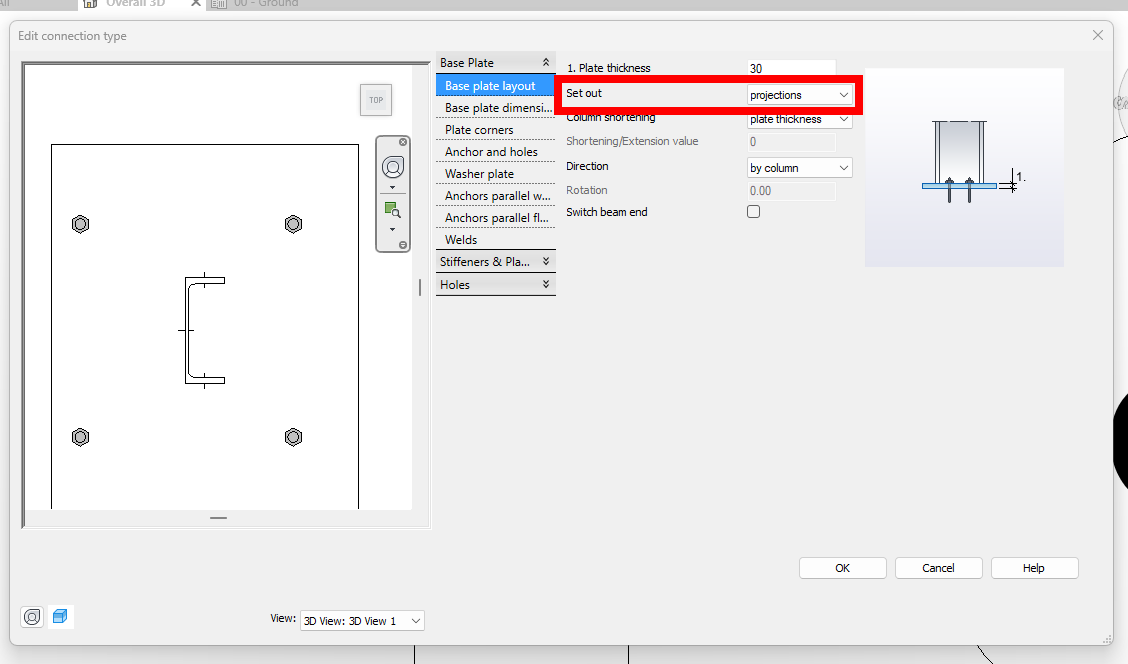Select the orbit tool in the floating viewport toolbar

(x=392, y=166)
